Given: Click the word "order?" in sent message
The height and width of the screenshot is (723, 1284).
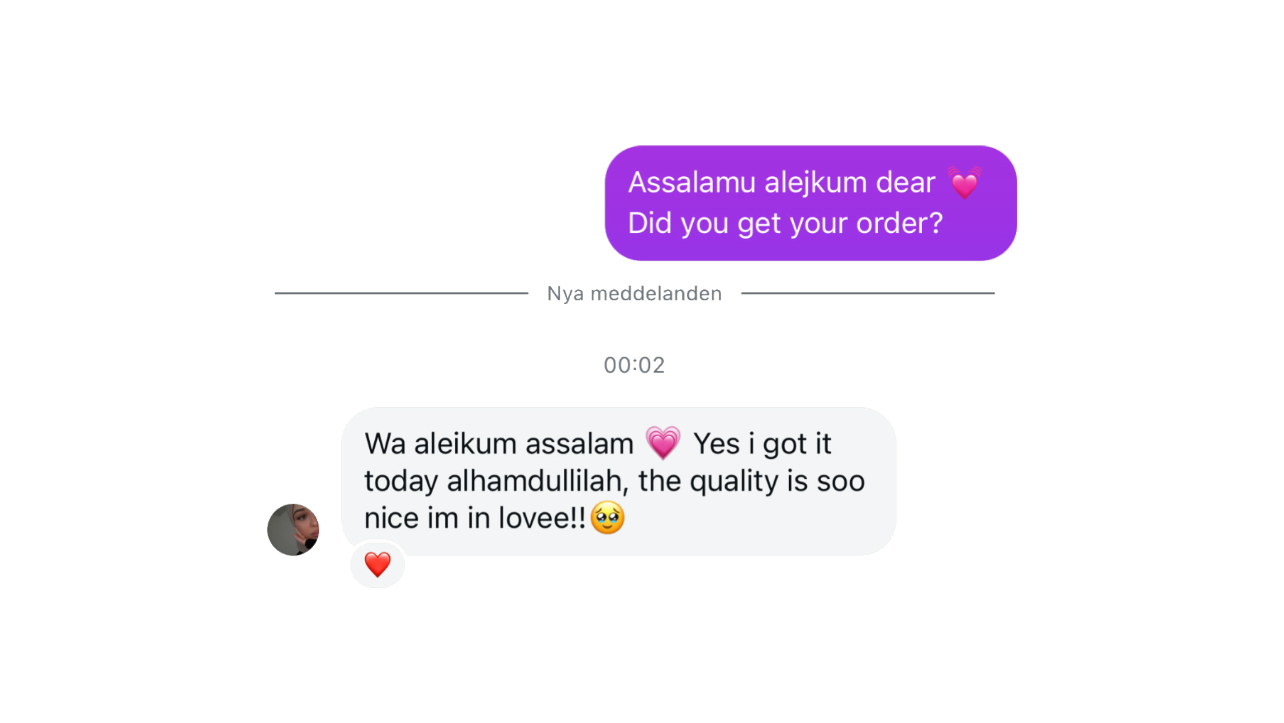Looking at the screenshot, I should point(899,223).
